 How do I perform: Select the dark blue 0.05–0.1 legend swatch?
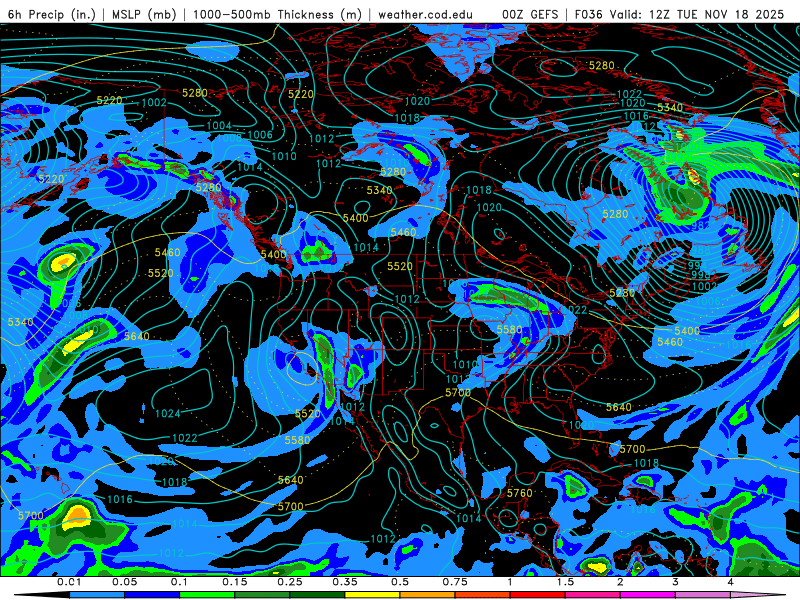point(152,595)
